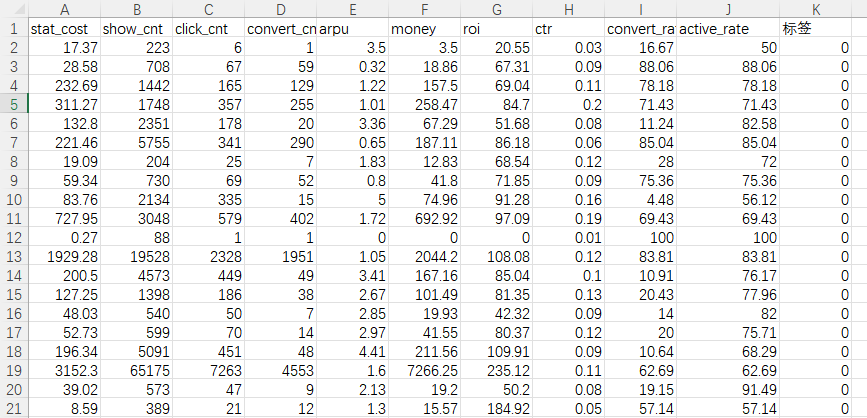
Task: Select cell with stat_cost 3152.3
Action: point(65,370)
